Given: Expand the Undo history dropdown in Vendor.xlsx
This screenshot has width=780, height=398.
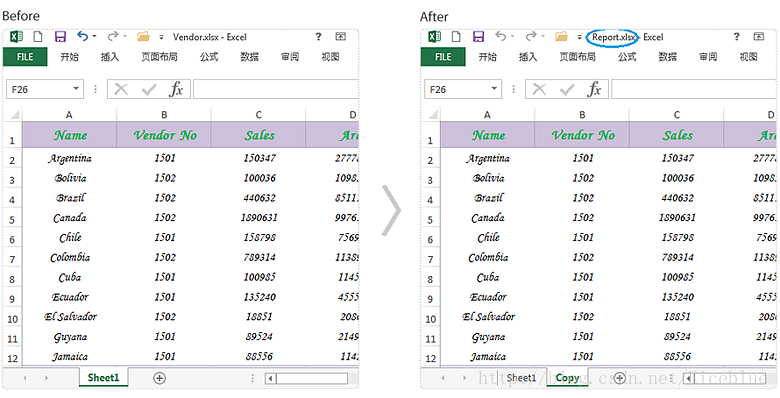Looking at the screenshot, I should [95, 37].
